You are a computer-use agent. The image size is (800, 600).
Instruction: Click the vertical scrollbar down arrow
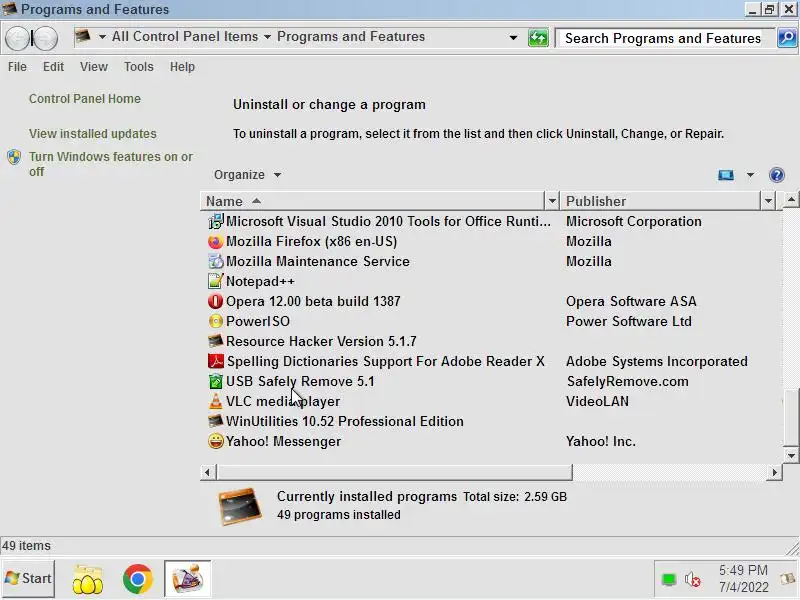791,455
